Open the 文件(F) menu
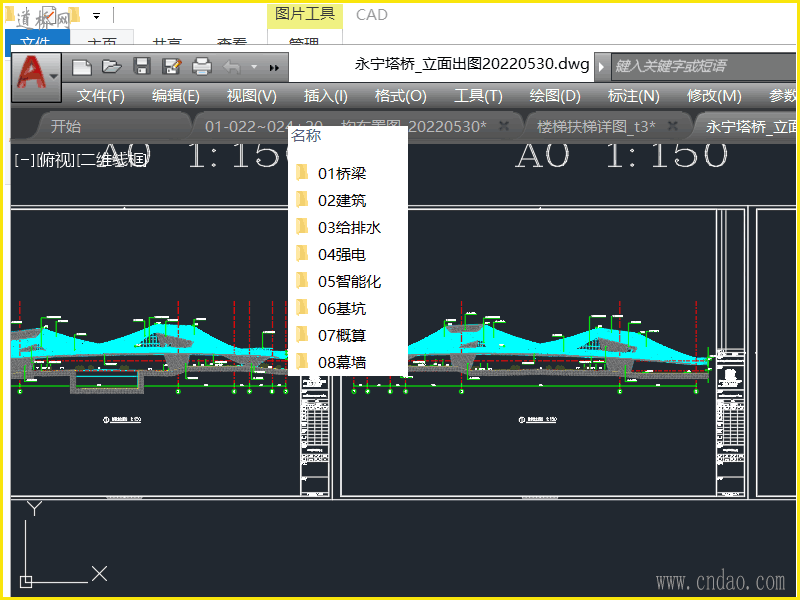 (101, 96)
